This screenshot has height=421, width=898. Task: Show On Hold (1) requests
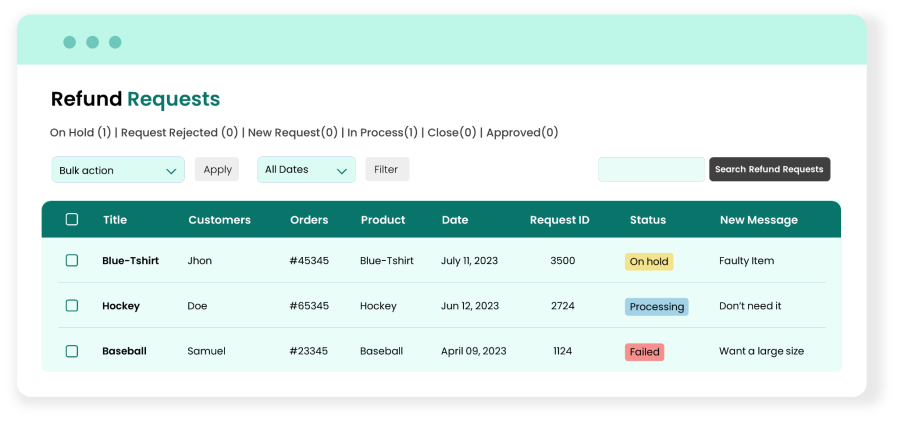80,132
